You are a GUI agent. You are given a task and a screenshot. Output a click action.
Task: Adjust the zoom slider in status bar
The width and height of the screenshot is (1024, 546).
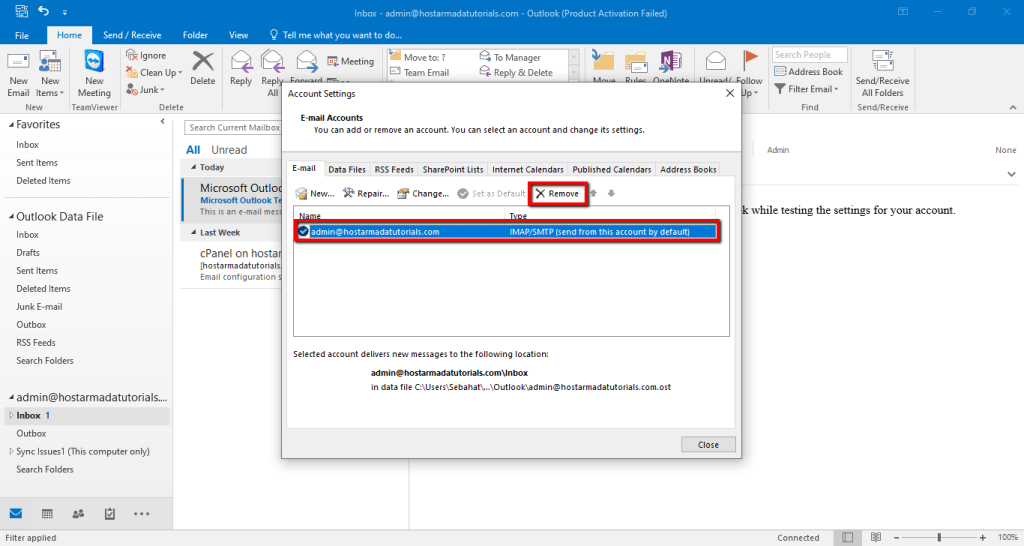(x=939, y=537)
